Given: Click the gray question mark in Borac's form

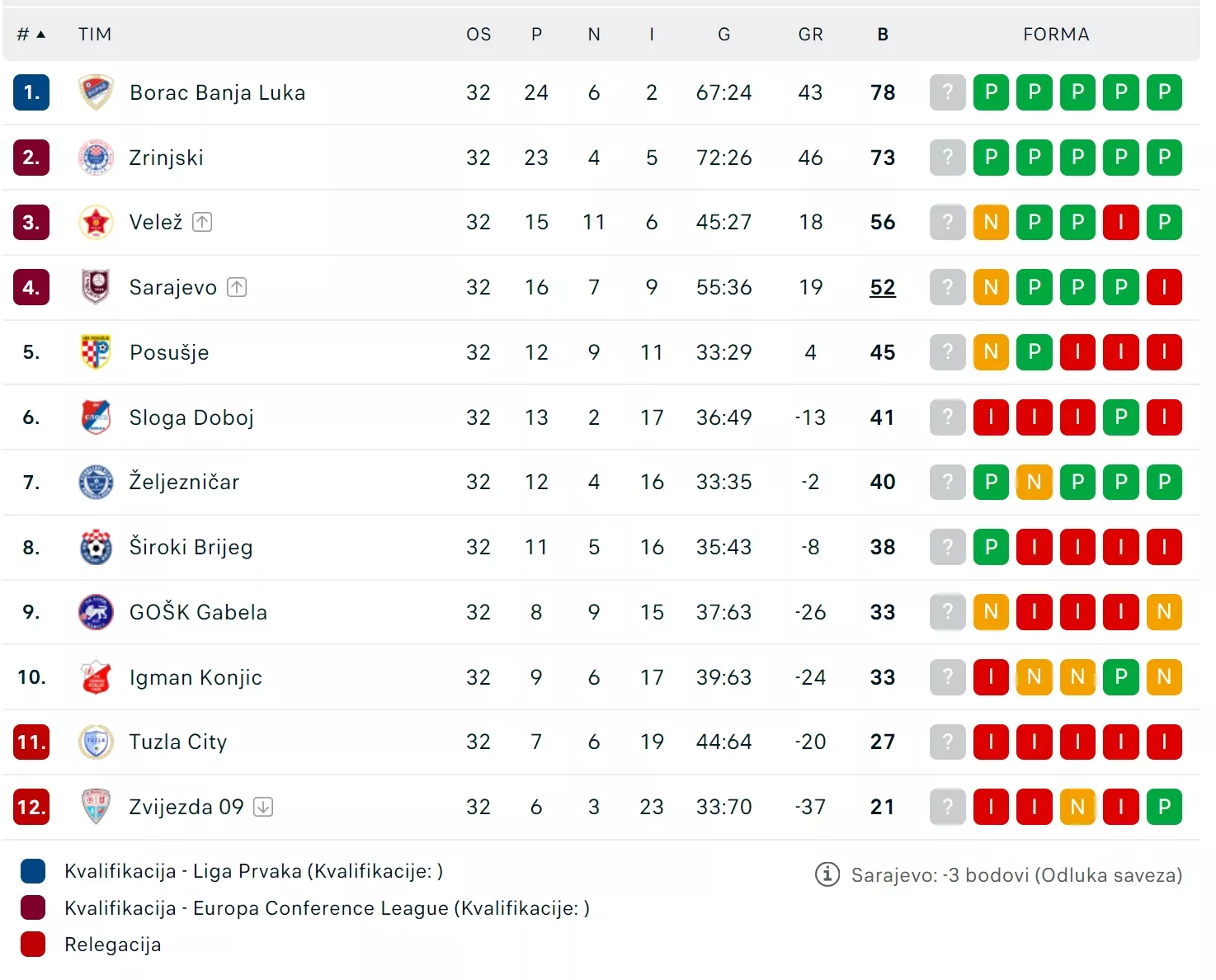Looking at the screenshot, I should [947, 92].
